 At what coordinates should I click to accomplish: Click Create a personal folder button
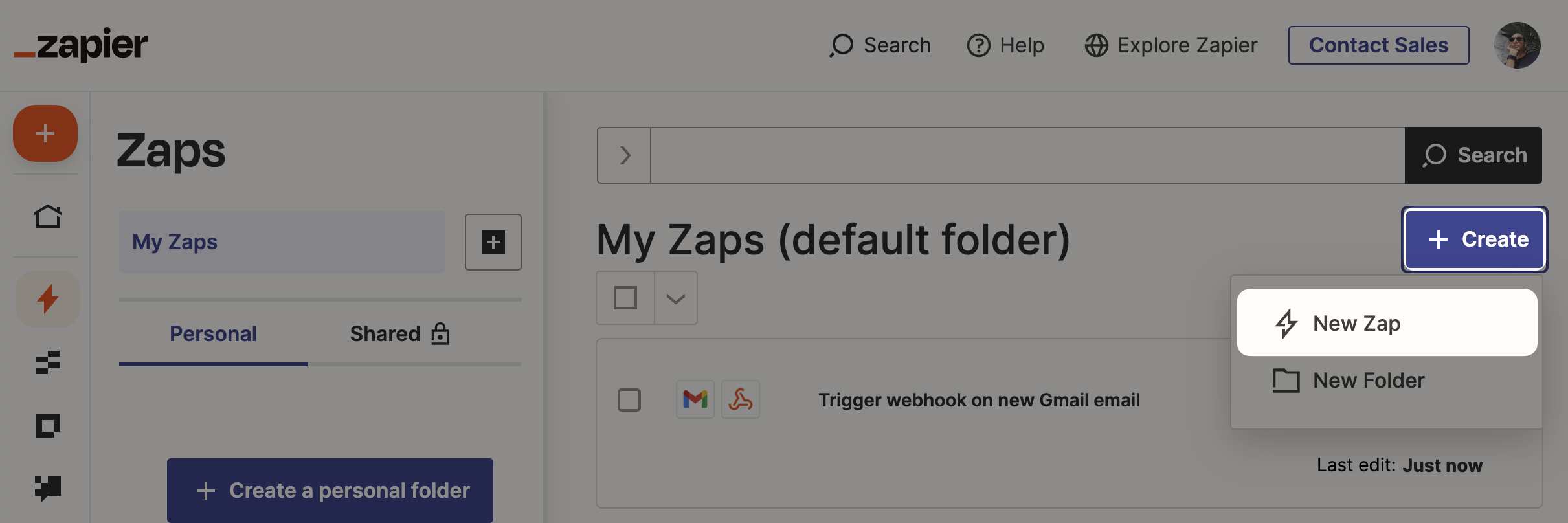[330, 491]
